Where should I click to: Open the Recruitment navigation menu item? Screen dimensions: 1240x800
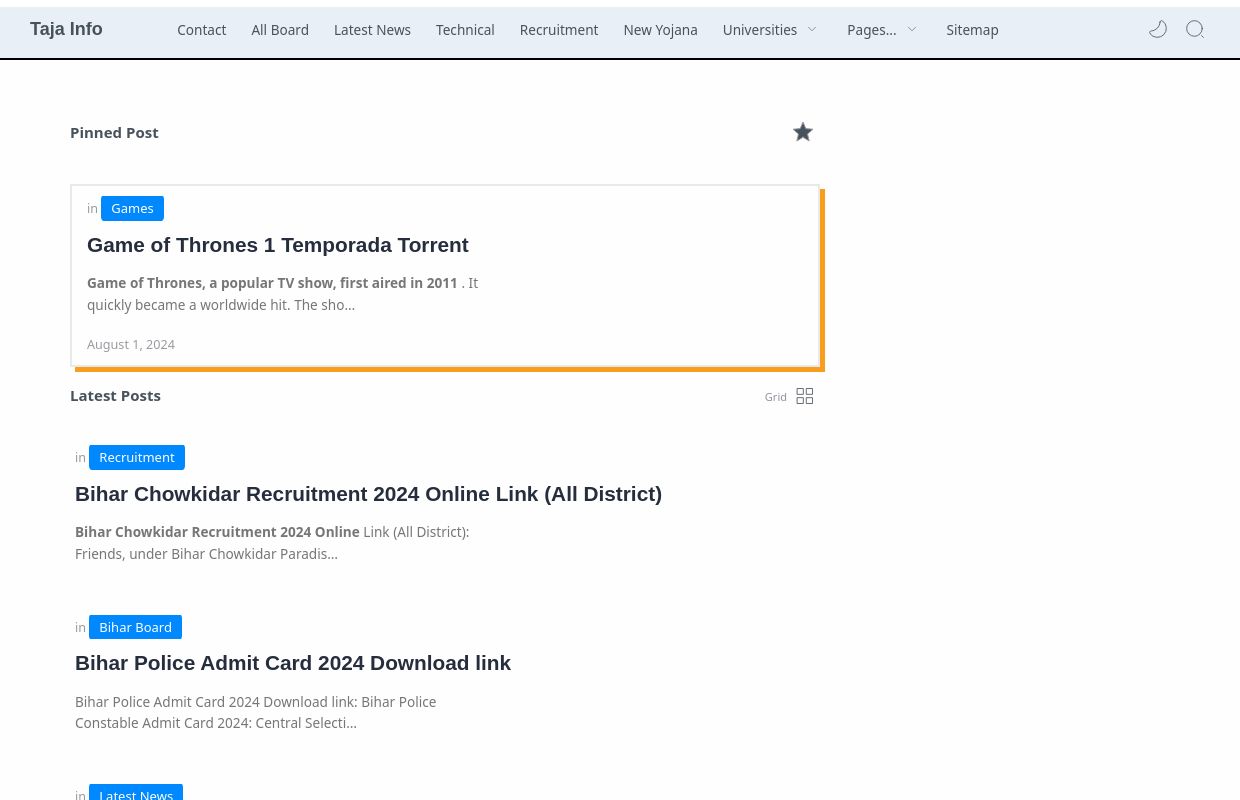tap(559, 30)
